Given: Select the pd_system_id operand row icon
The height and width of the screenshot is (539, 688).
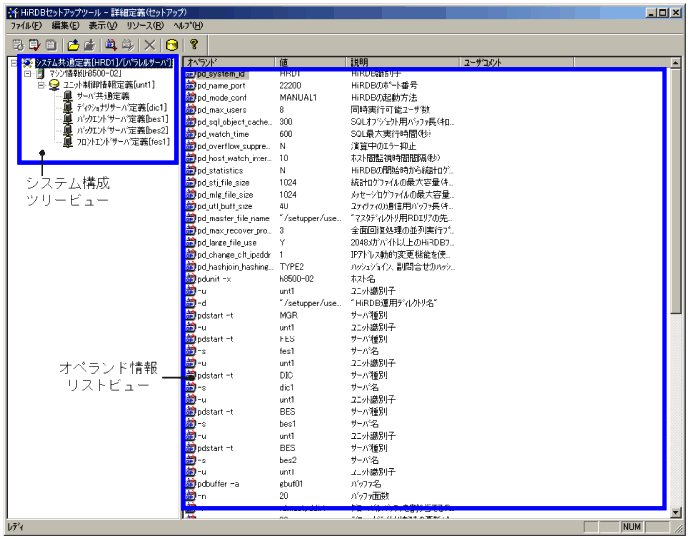Looking at the screenshot, I should [x=189, y=75].
